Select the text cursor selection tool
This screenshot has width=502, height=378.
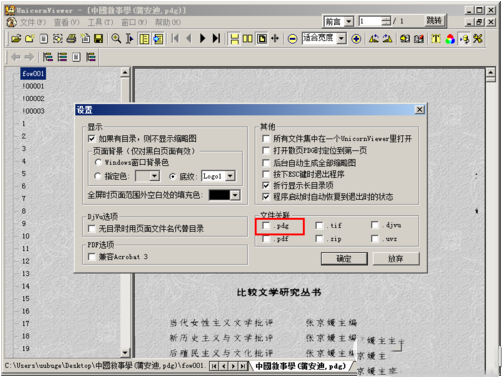[129, 39]
